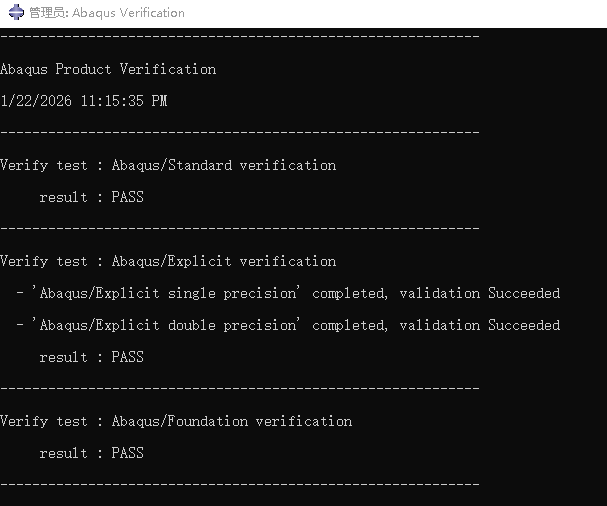Click the timestamp 1/22/2026 11:15:35 PM
This screenshot has height=506, width=607.
(x=84, y=101)
